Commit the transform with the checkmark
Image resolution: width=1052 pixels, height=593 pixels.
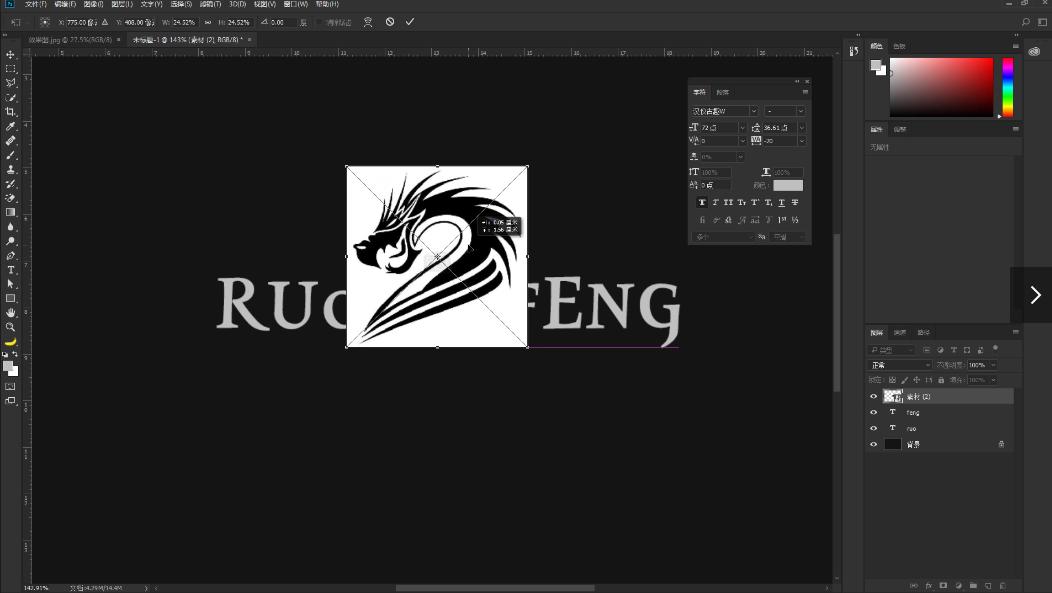point(410,22)
